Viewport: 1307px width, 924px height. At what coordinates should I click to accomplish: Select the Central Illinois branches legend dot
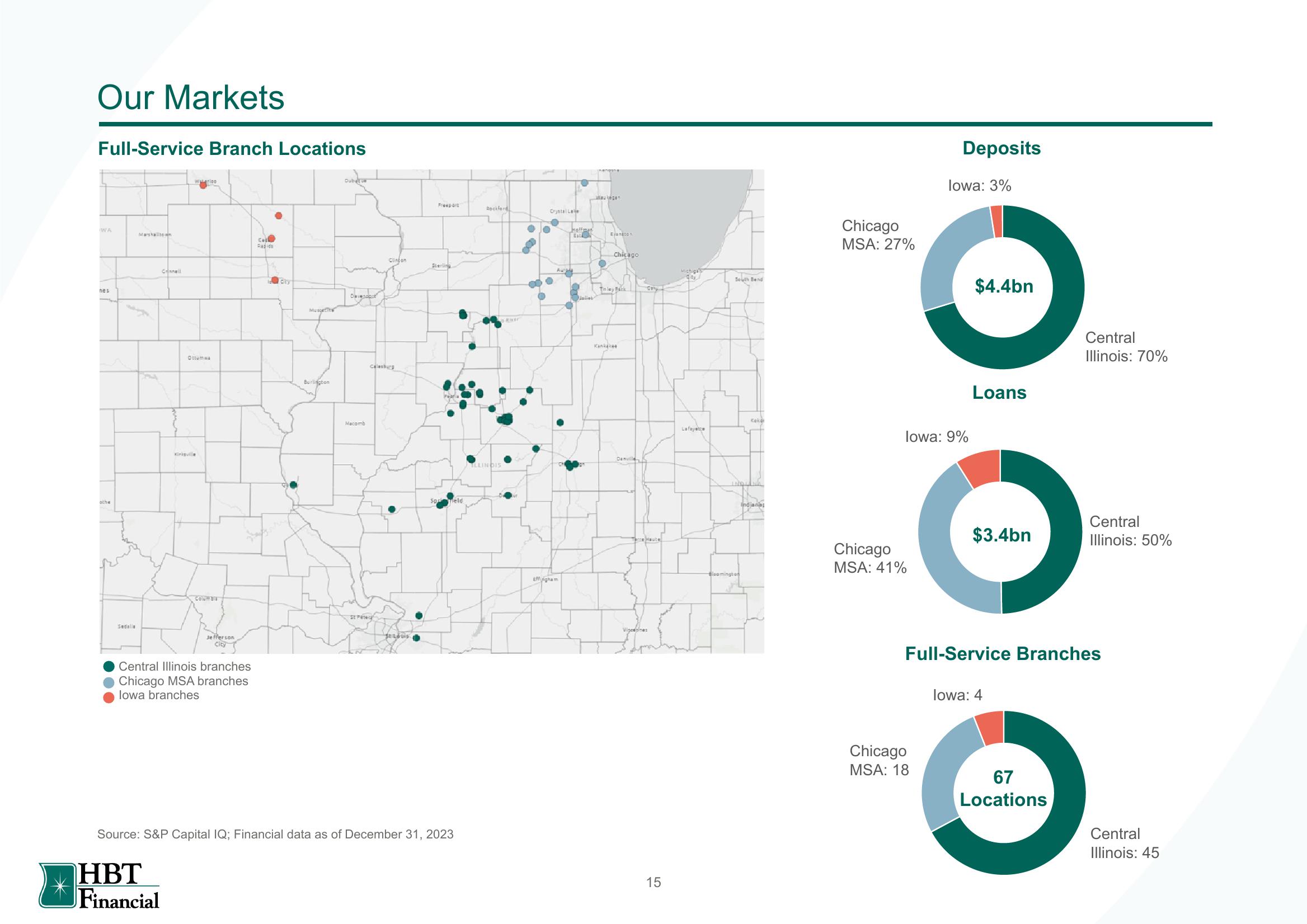(x=109, y=667)
